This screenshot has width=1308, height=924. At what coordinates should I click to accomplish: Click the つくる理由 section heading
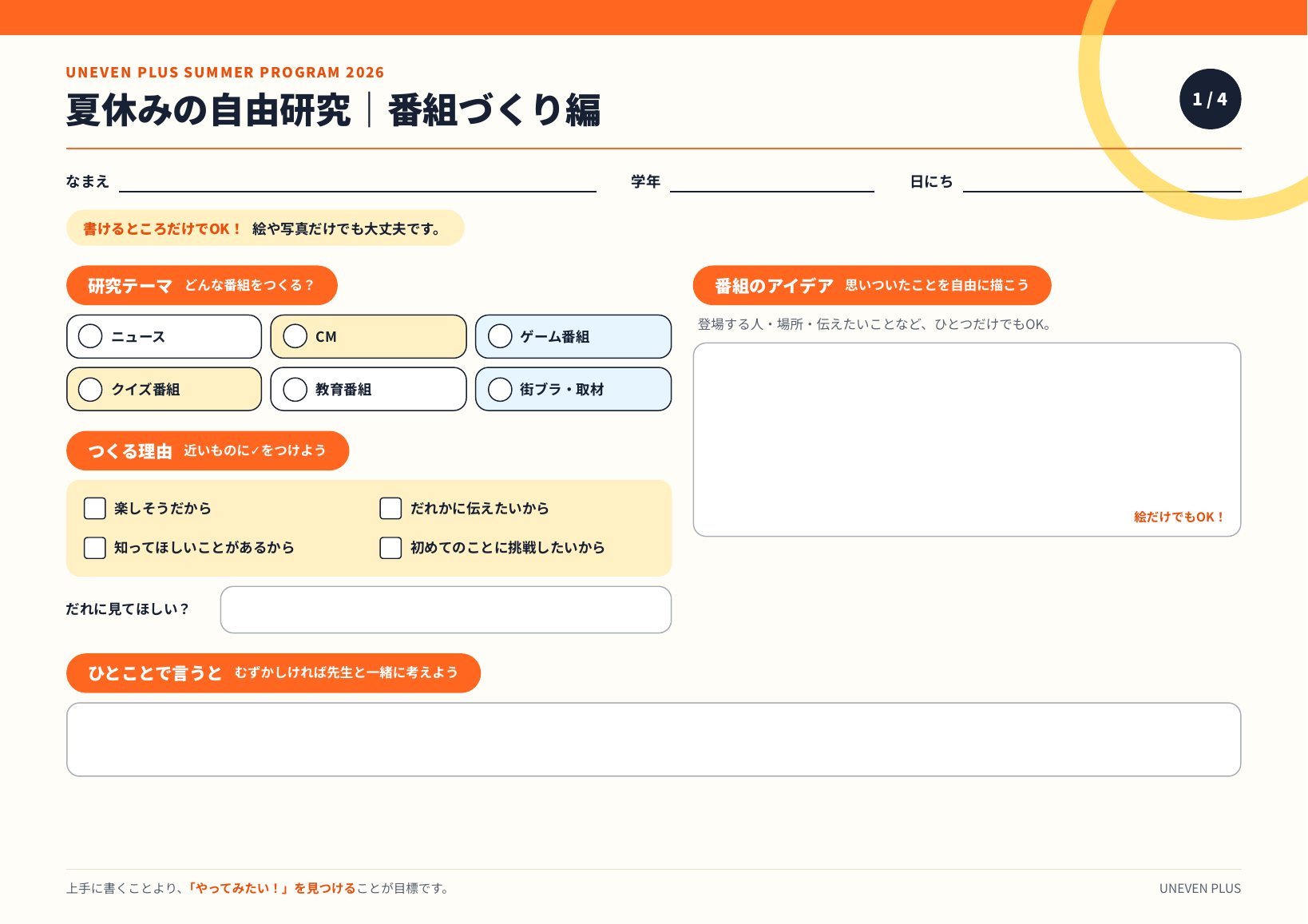(x=208, y=451)
